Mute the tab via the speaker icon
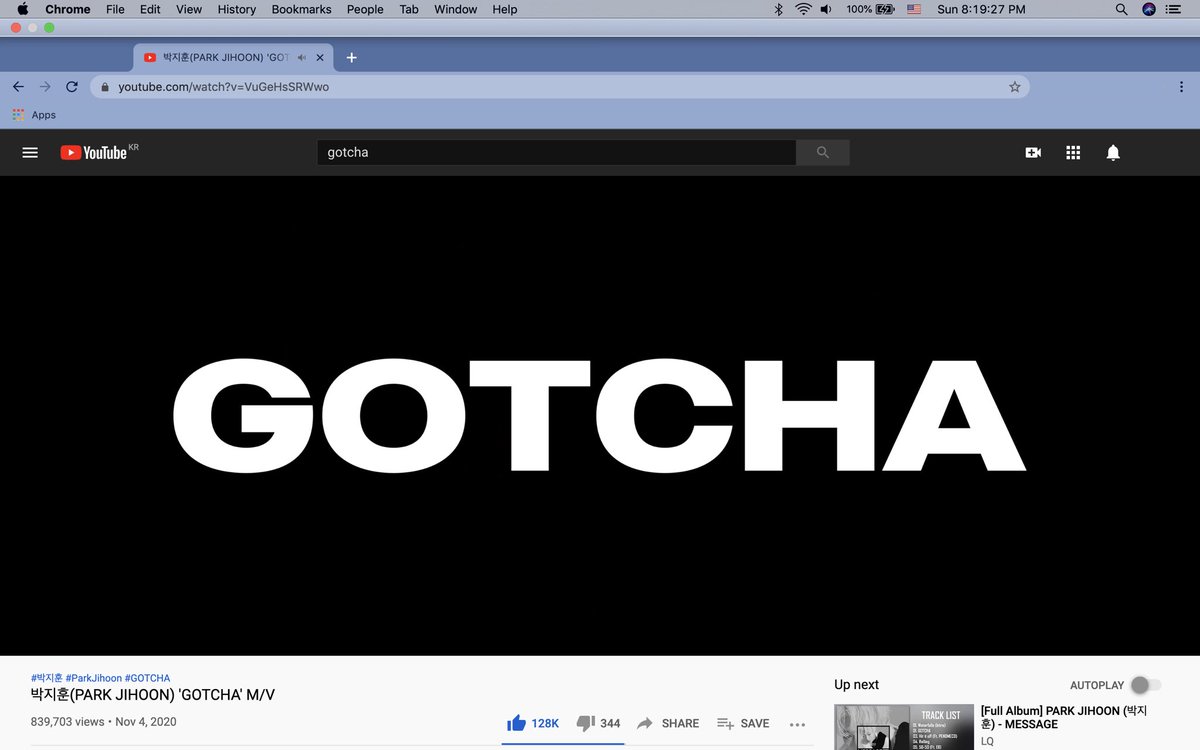This screenshot has height=750, width=1200. (302, 58)
